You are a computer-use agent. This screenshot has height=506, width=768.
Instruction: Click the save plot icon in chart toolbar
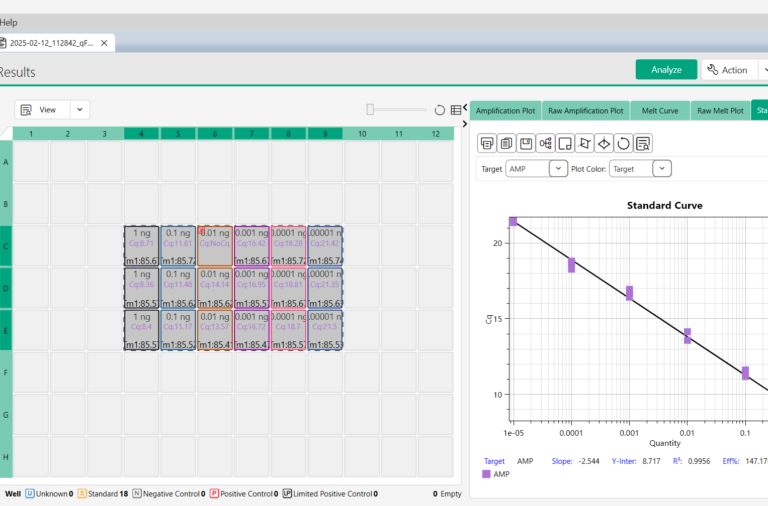click(x=526, y=143)
